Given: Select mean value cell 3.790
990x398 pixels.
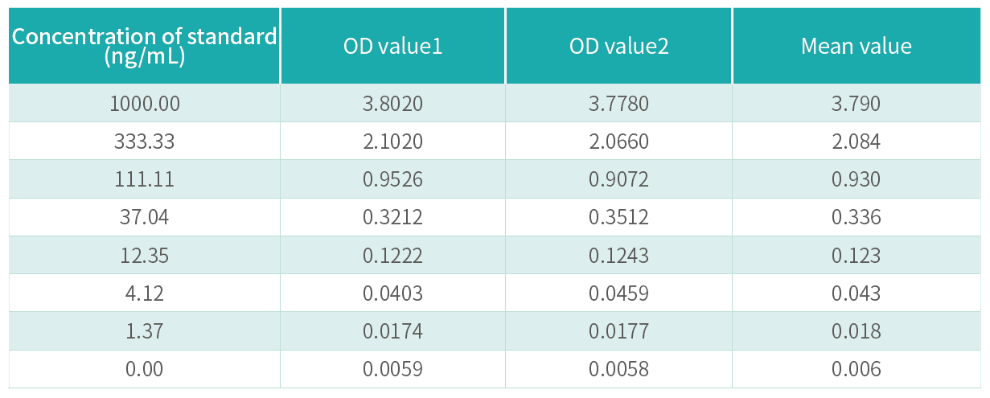Looking at the screenshot, I should click(857, 103).
